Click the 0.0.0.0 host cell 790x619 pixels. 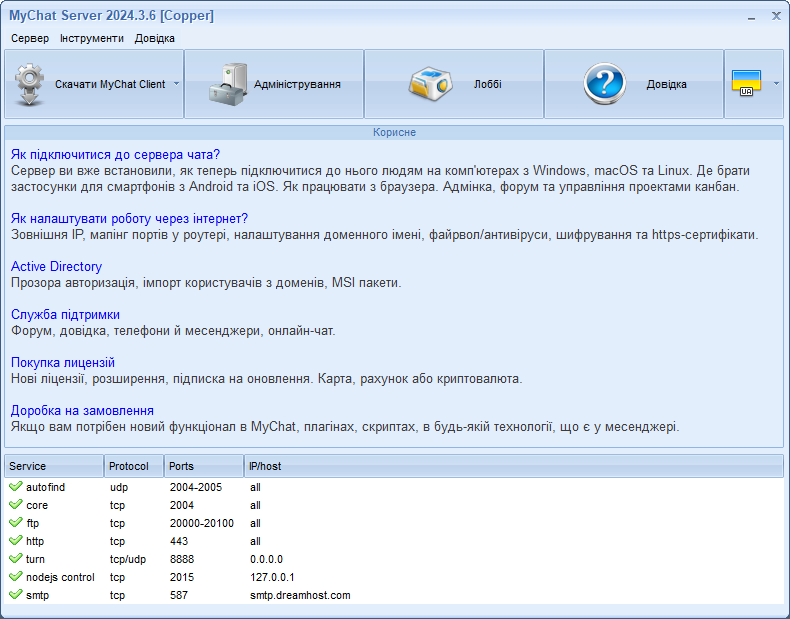pyautogui.click(x=267, y=559)
